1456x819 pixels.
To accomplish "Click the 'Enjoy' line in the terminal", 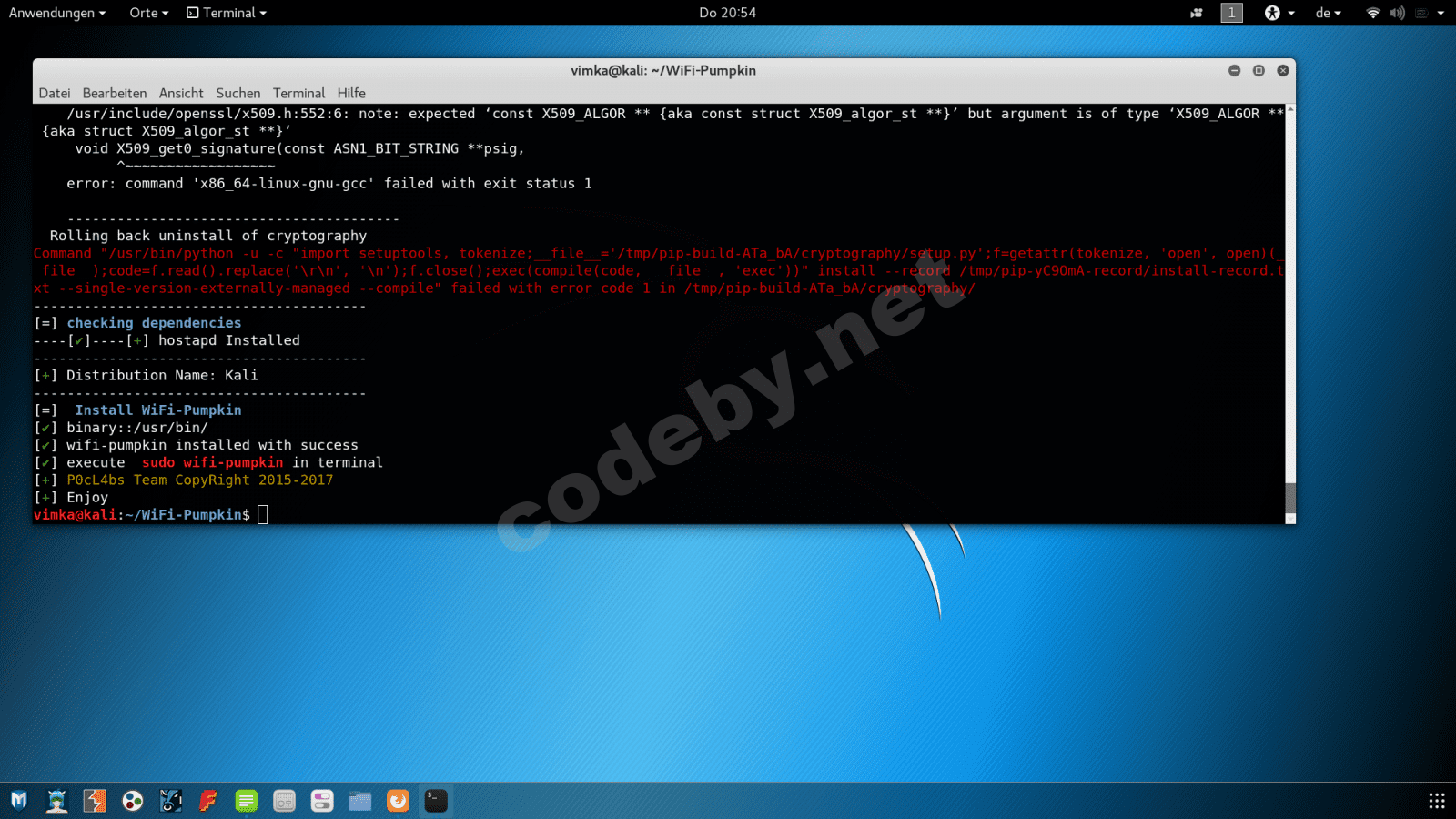I will pos(87,498).
